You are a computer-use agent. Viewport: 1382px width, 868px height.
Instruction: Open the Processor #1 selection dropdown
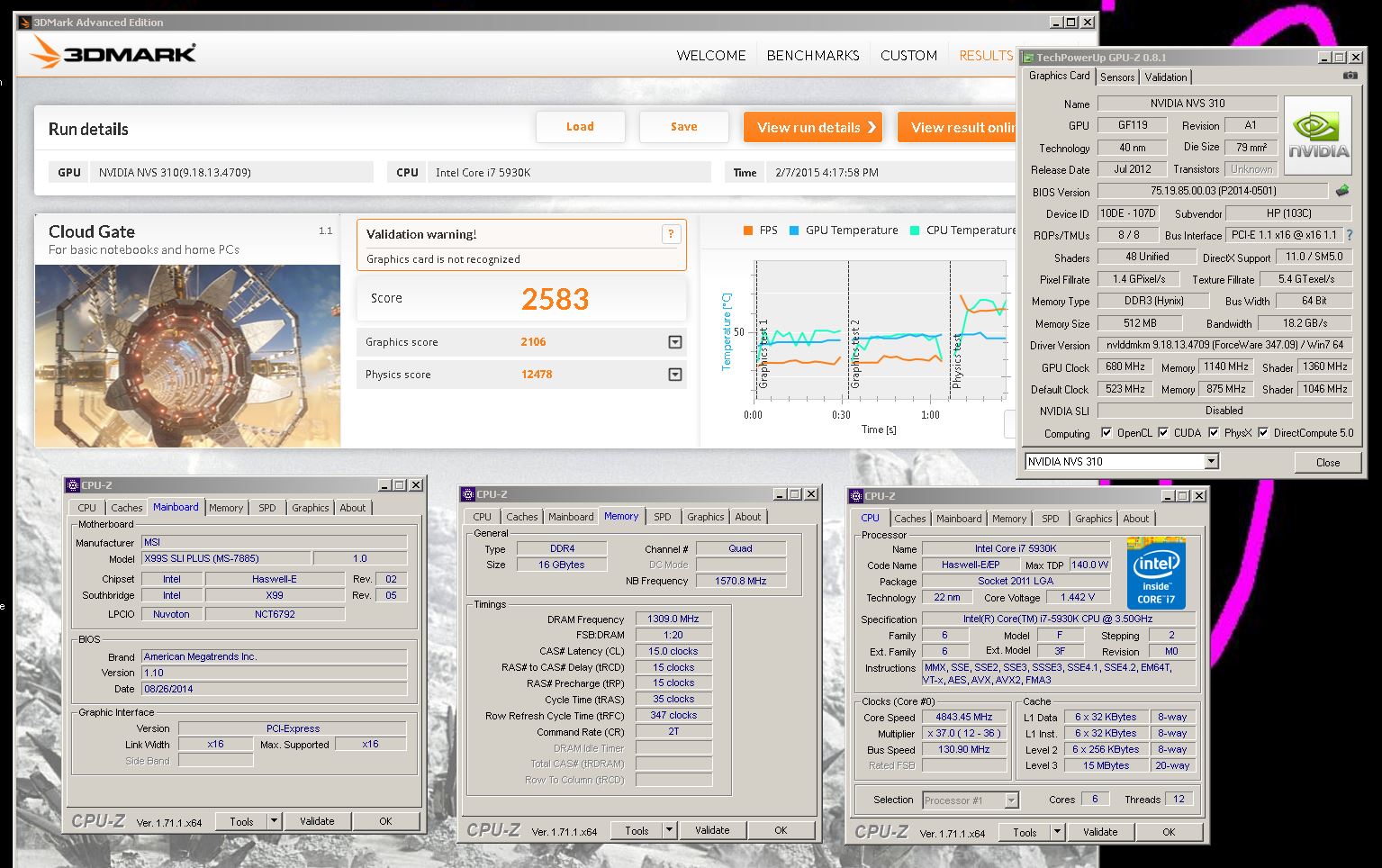pos(1011,800)
